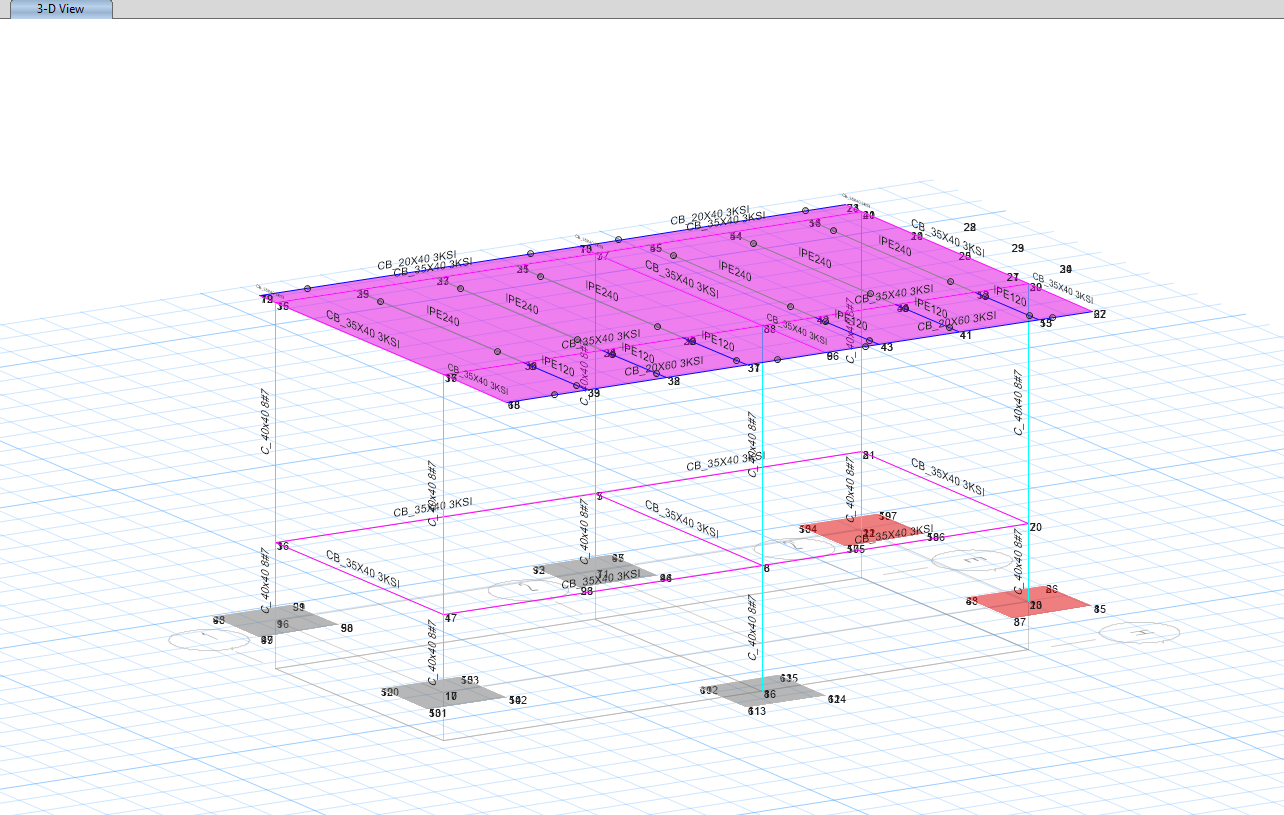Image resolution: width=1284 pixels, height=815 pixels.
Task: Select the red footing area beside joint 85
Action: point(1030,600)
